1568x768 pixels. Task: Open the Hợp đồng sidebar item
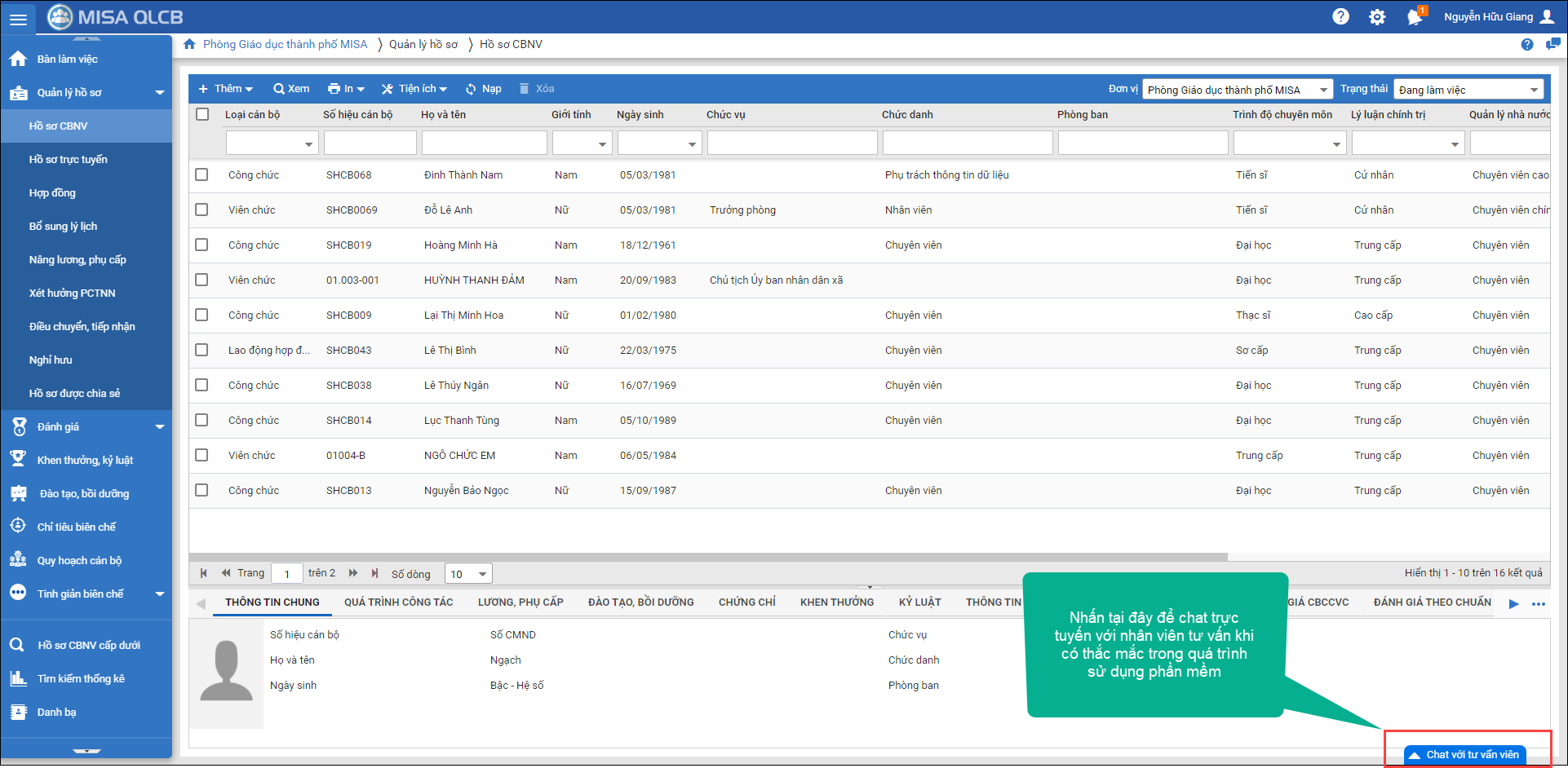click(x=52, y=193)
